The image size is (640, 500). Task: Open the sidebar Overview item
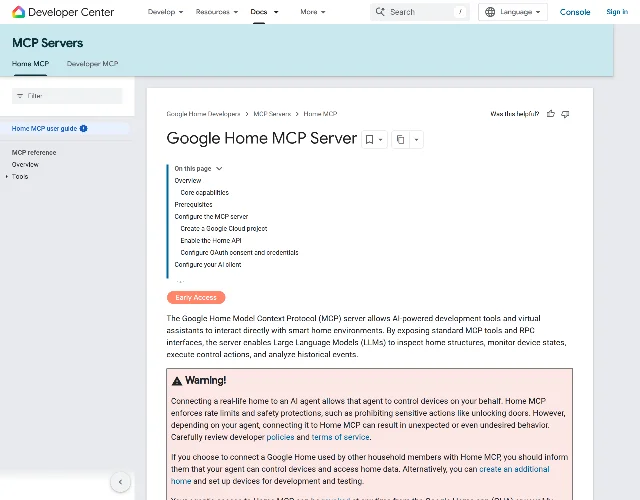click(x=25, y=164)
